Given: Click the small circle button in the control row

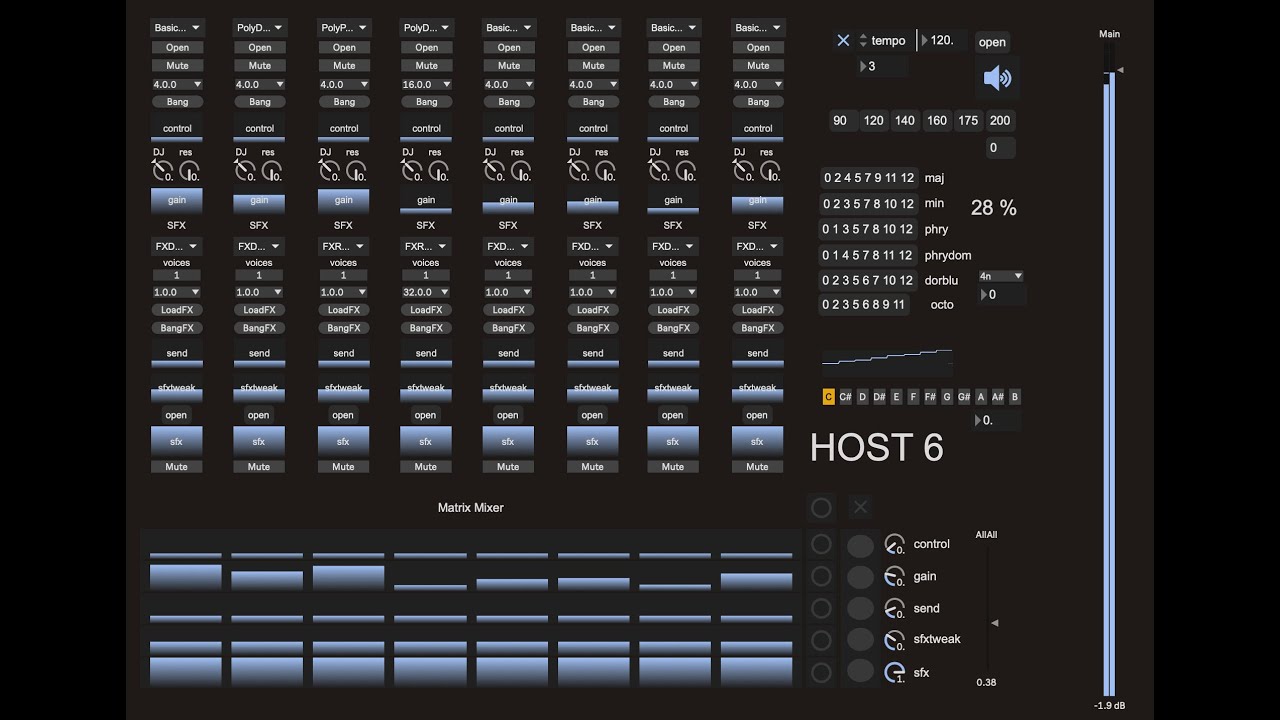Looking at the screenshot, I should click(x=821, y=544).
